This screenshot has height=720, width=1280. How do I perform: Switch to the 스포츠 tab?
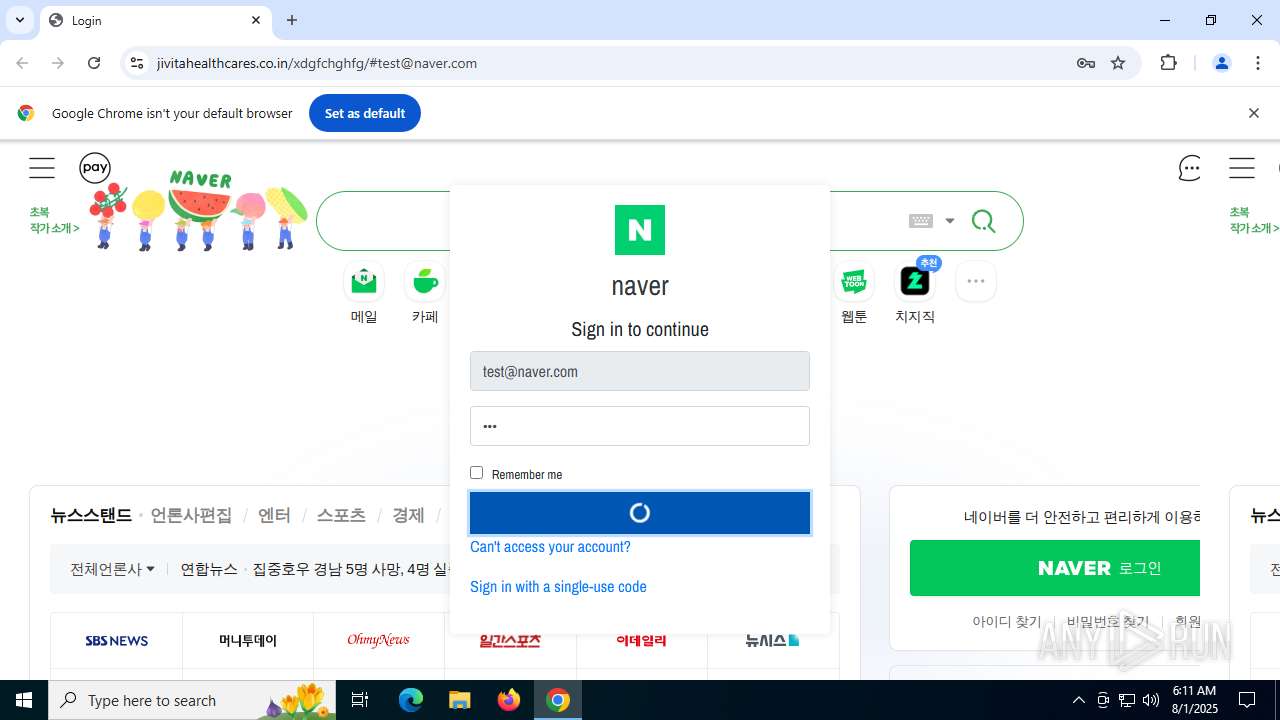point(341,516)
